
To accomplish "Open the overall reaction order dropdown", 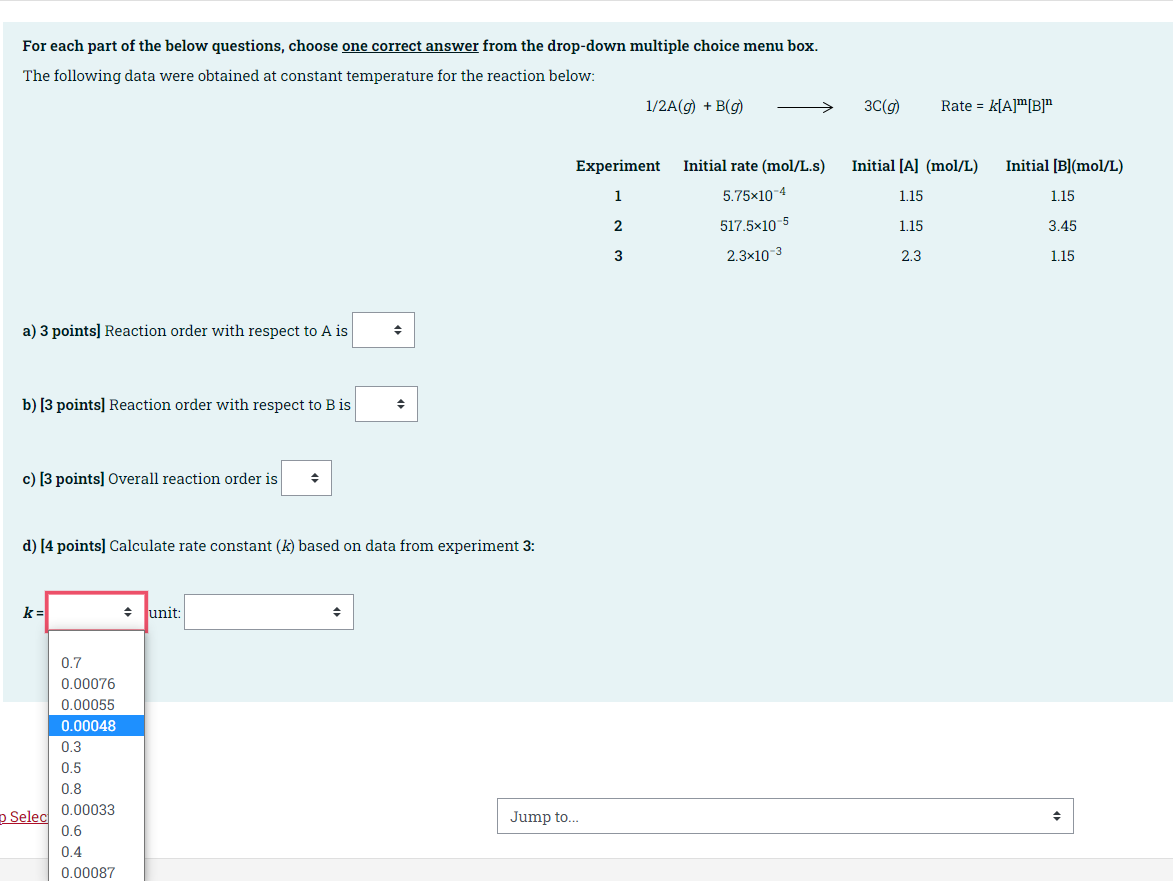I will [x=306, y=478].
